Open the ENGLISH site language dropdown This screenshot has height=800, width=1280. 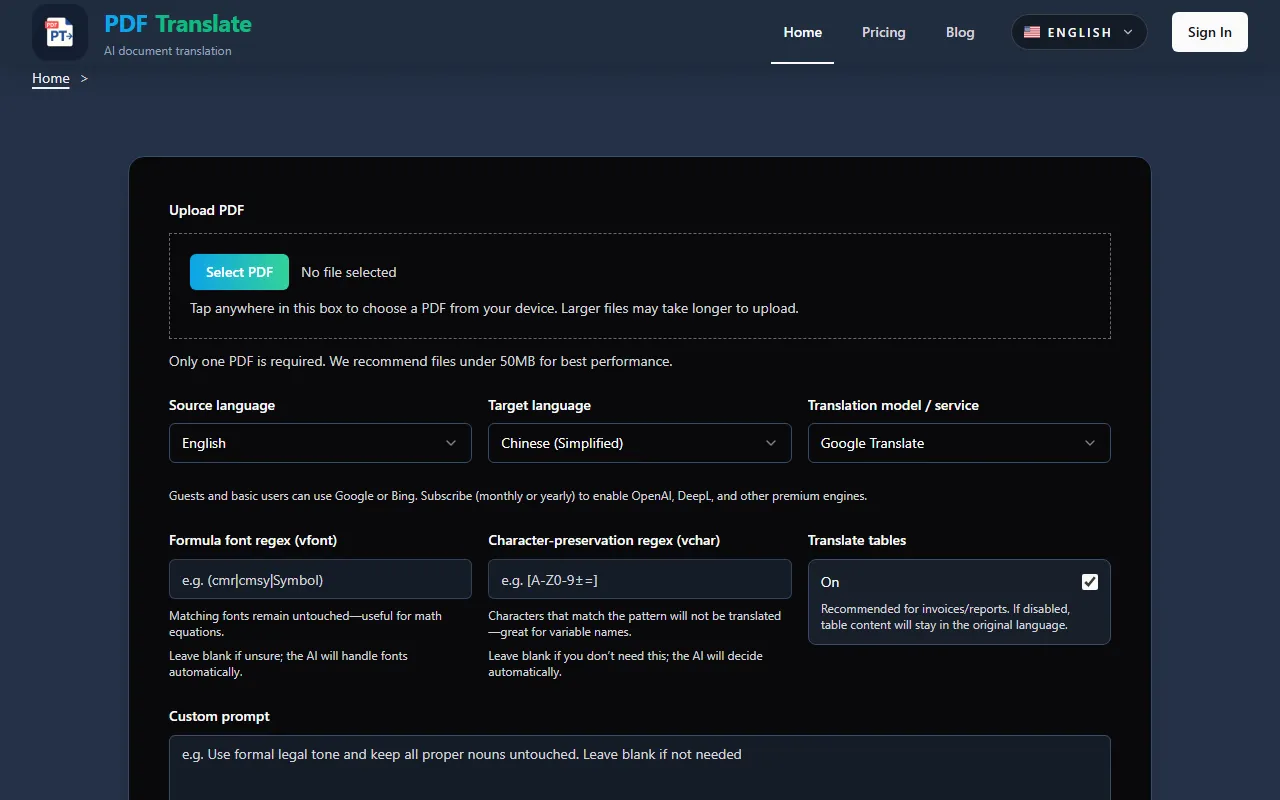point(1079,32)
